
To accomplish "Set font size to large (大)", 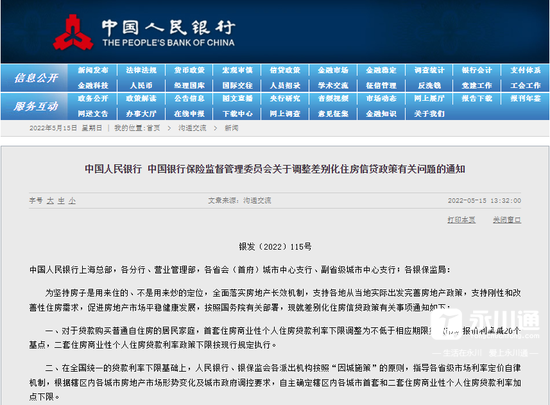I will [51, 201].
